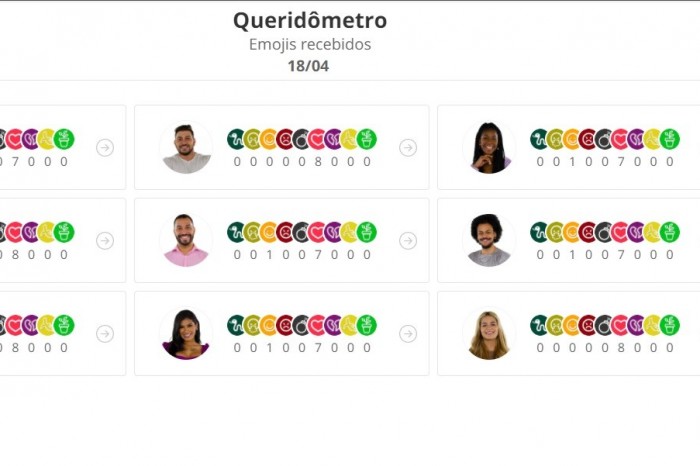This screenshot has height=466, width=700.
Task: Click the bomb emoji in the blonde woman's card
Action: pos(604,325)
